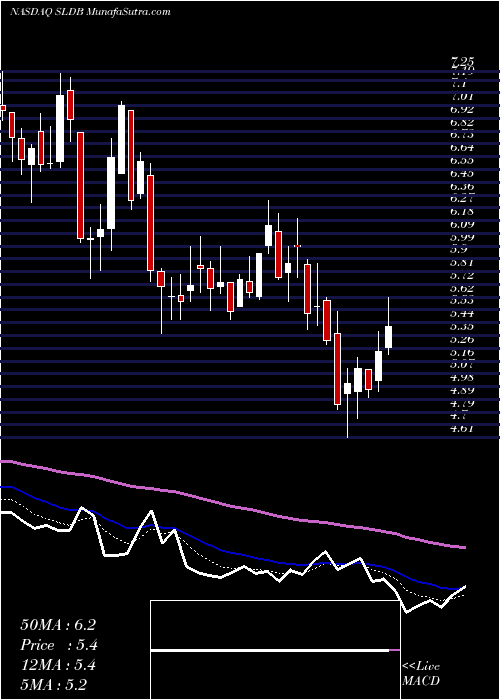Click the 5.35 price axis label

[x=462, y=327]
